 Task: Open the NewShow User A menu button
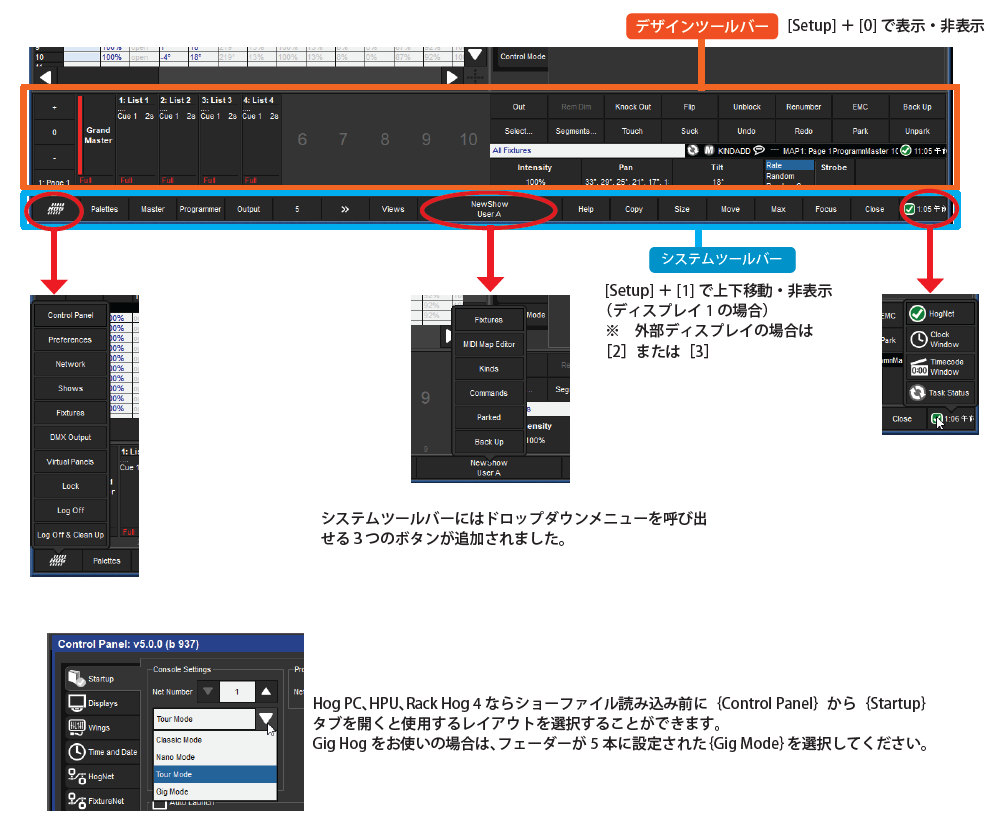[489, 209]
